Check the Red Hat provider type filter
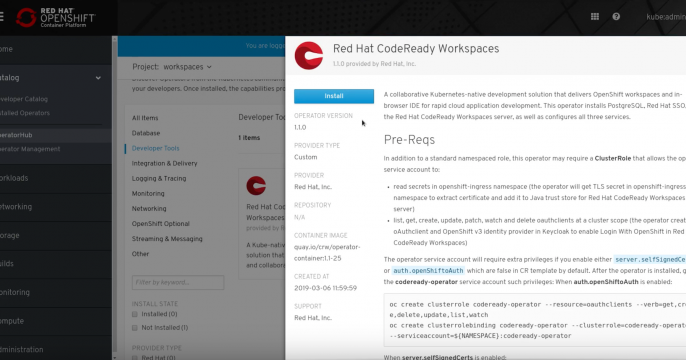This screenshot has height=360, width=686. click(x=135, y=357)
